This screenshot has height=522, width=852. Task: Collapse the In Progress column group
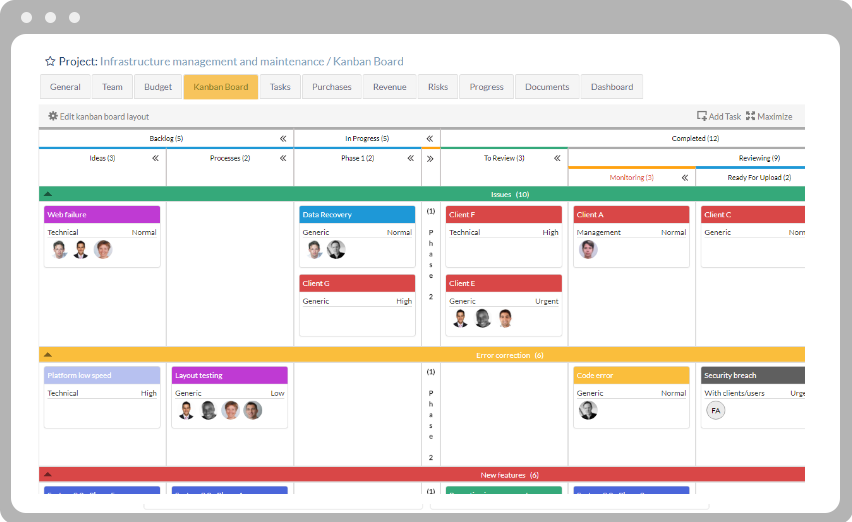pos(429,139)
